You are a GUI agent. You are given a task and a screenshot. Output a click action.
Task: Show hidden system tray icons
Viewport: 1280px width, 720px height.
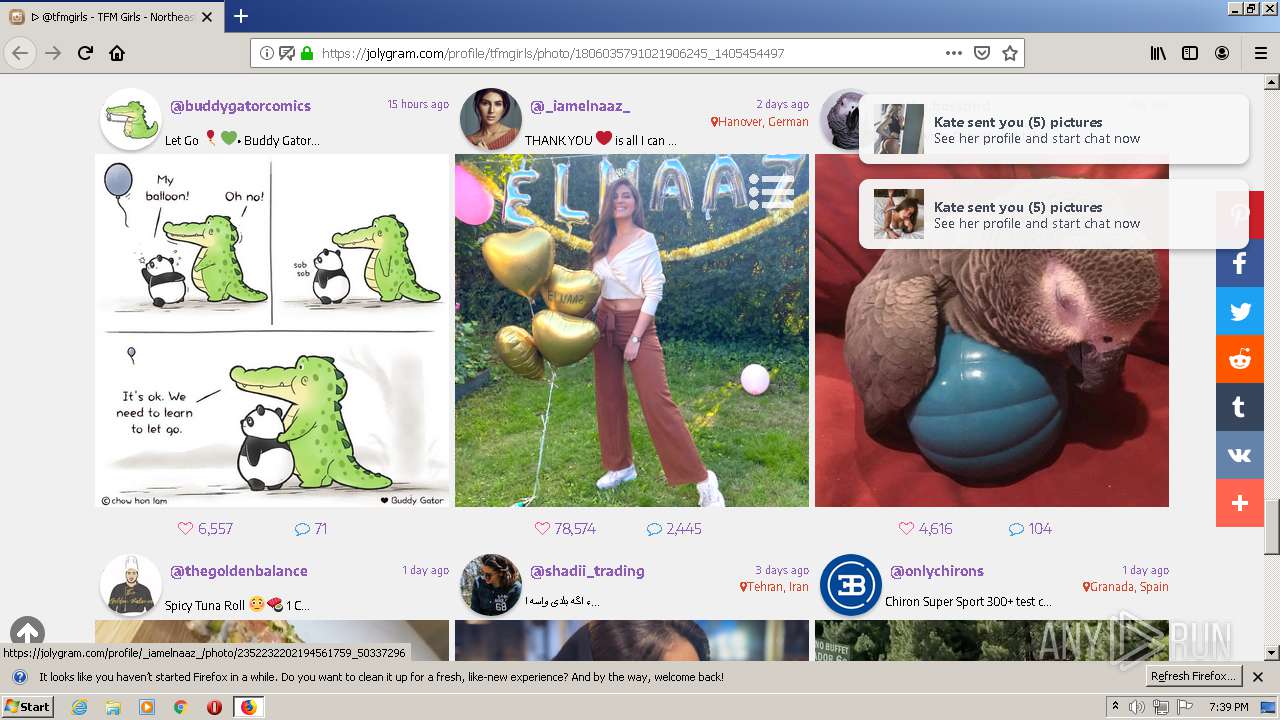[1115, 707]
